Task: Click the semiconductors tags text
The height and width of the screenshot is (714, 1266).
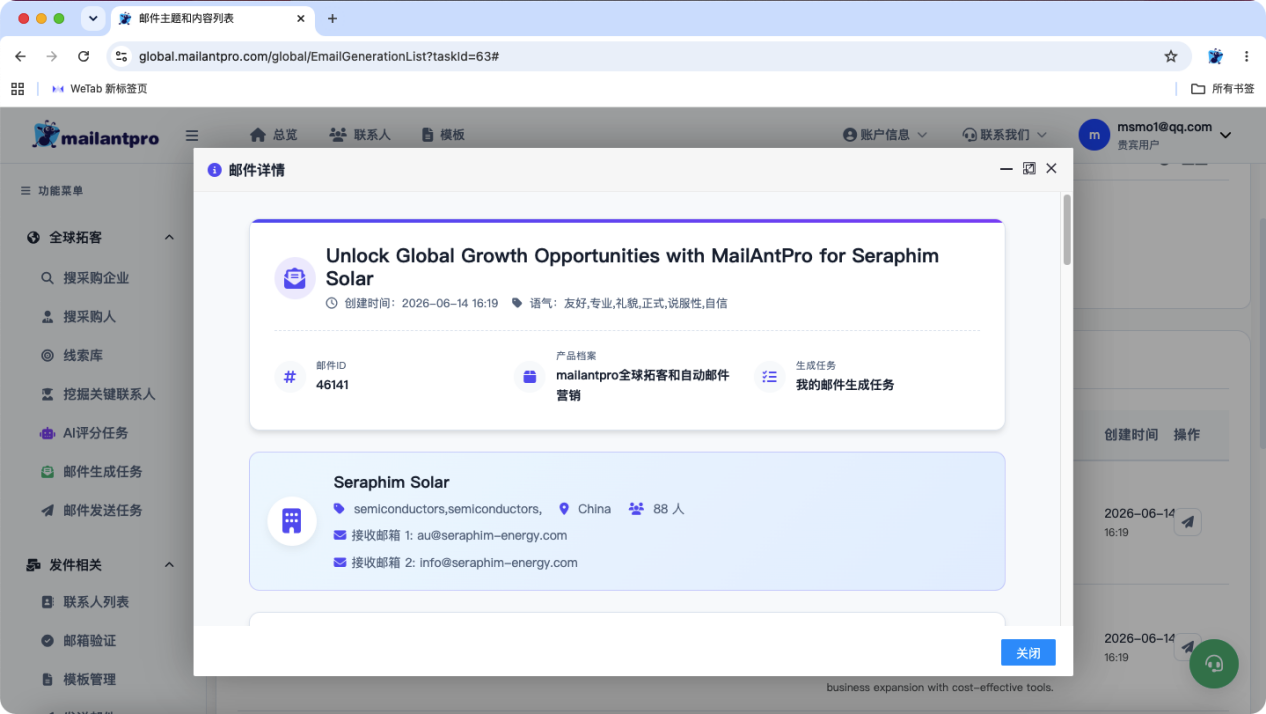Action: coord(447,509)
